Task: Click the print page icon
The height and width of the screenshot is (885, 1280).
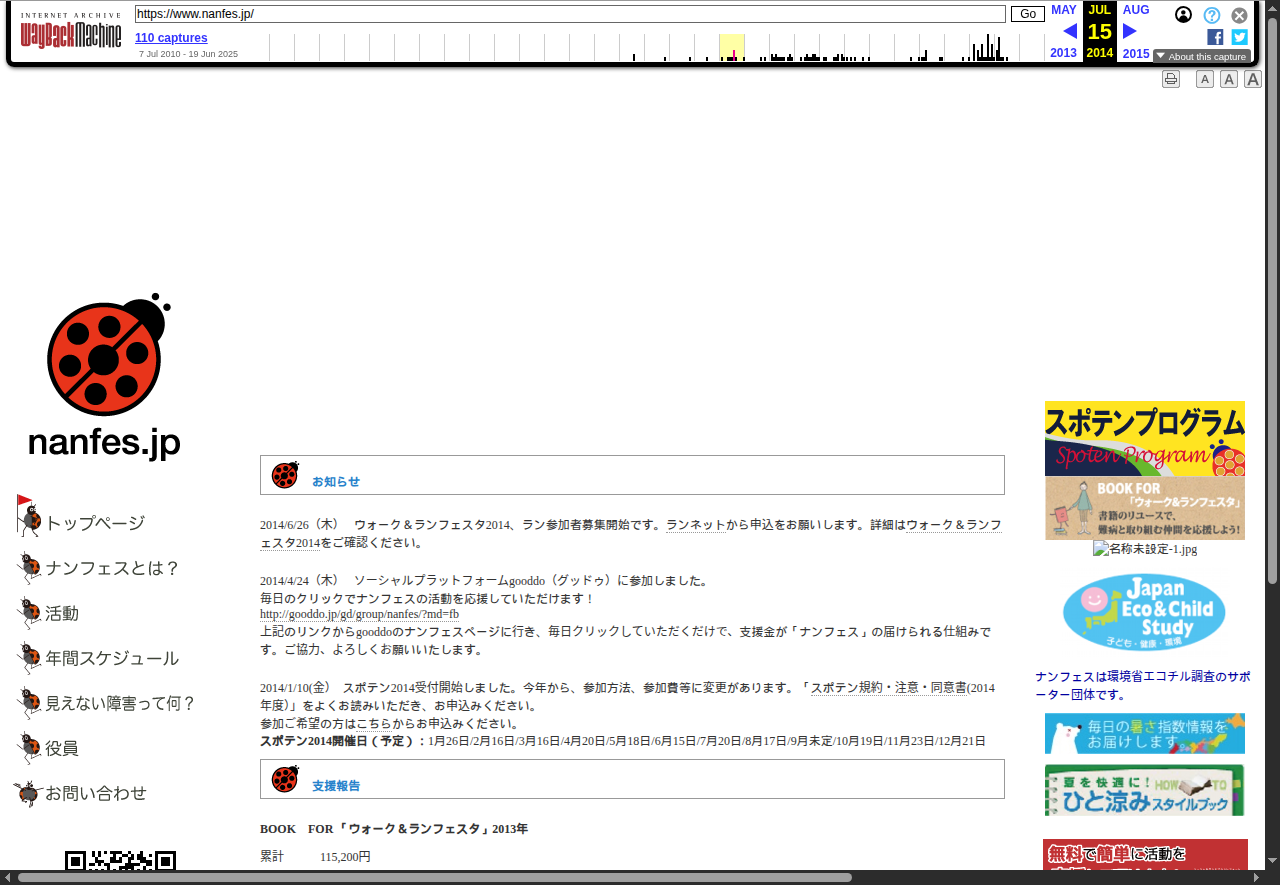Action: [1171, 79]
